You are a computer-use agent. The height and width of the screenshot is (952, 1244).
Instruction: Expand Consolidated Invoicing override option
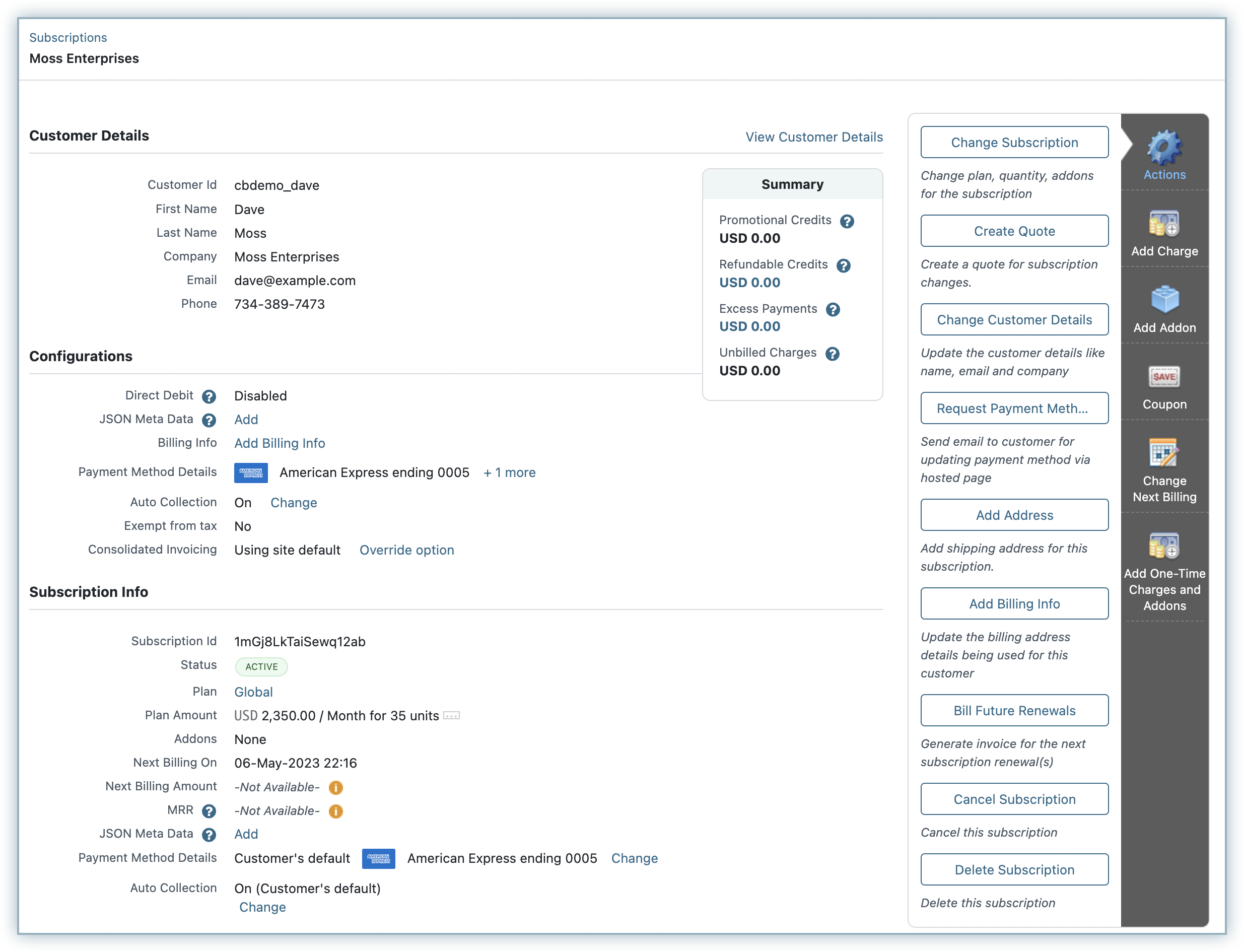coord(406,550)
